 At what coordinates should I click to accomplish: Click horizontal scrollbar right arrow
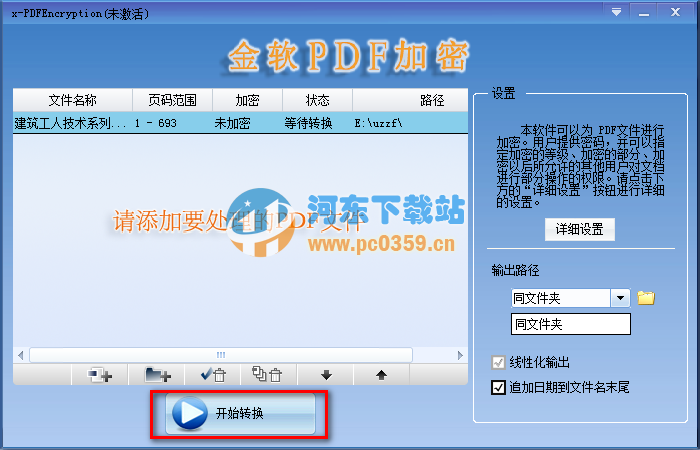point(460,355)
